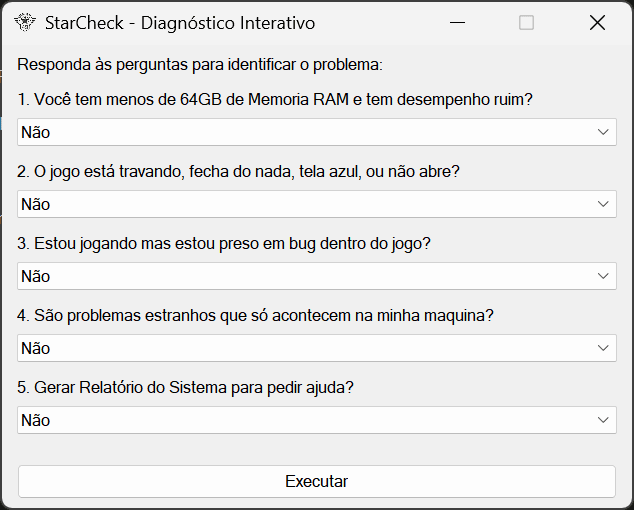Click the chevron arrow on the strange problems question
634x510 pixels.
pyautogui.click(x=603, y=348)
